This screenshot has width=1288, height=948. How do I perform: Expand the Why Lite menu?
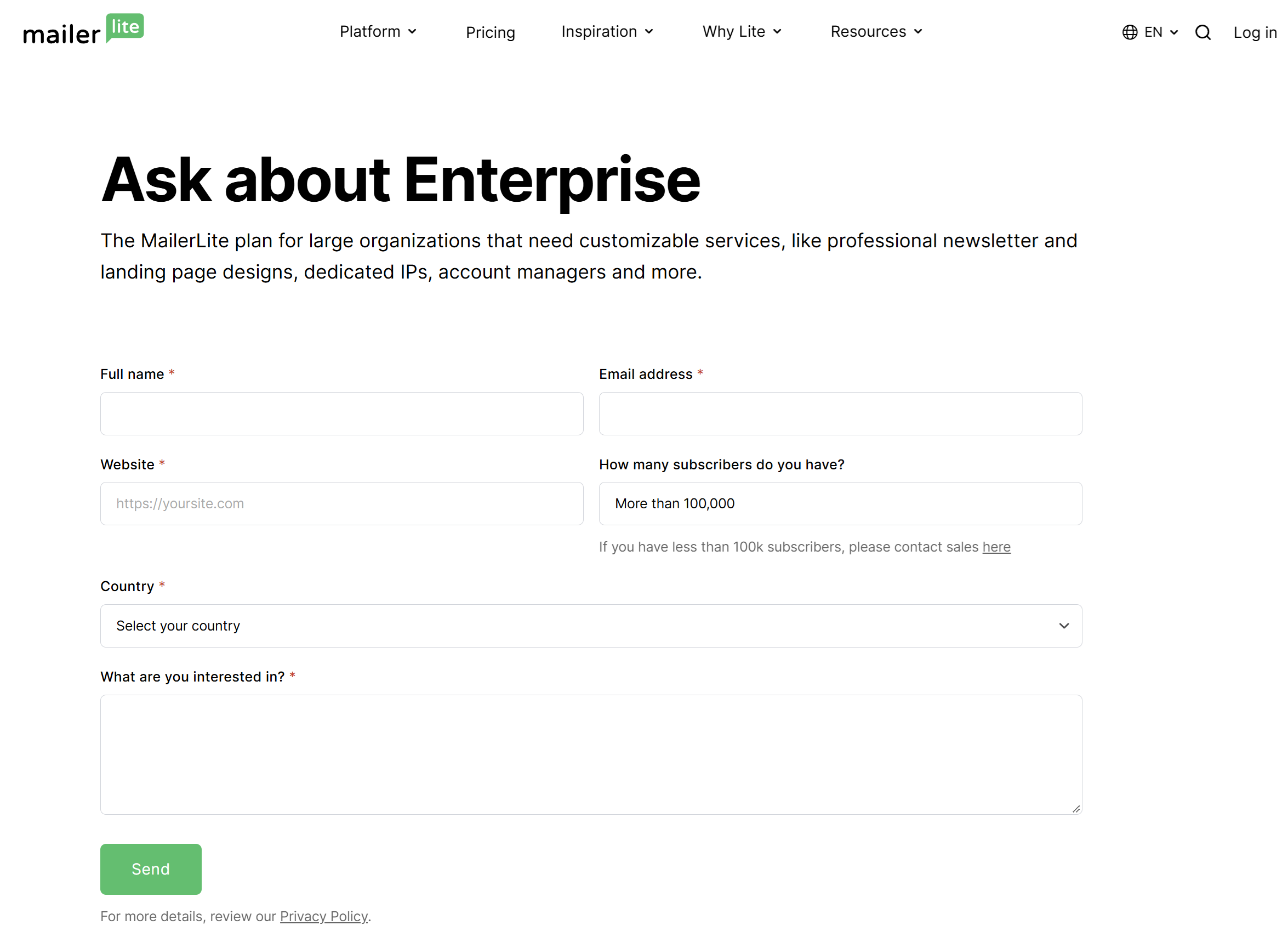click(742, 32)
